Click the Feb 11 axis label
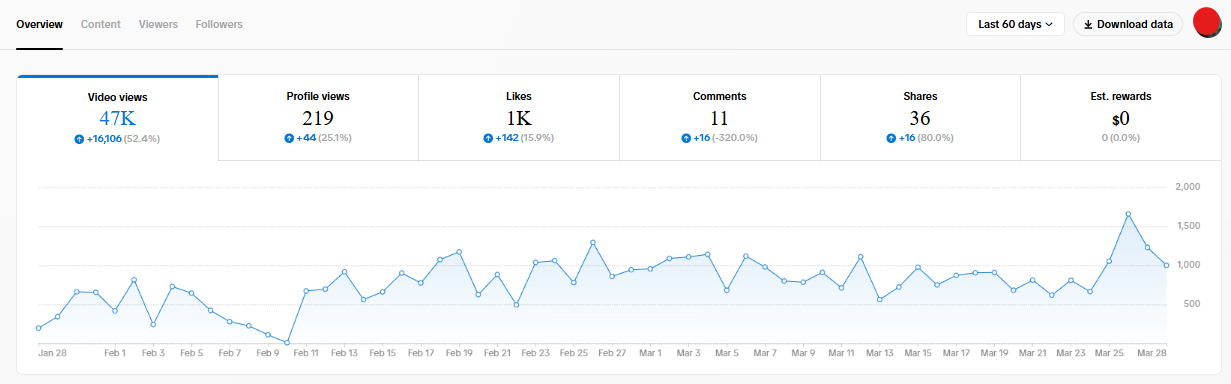Image resolution: width=1231 pixels, height=384 pixels. tap(306, 353)
